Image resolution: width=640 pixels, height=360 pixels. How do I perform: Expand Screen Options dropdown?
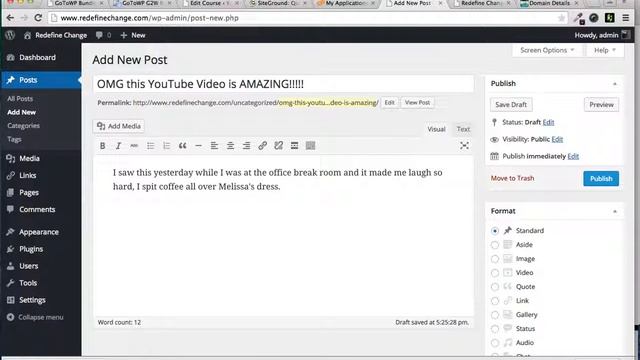547,50
